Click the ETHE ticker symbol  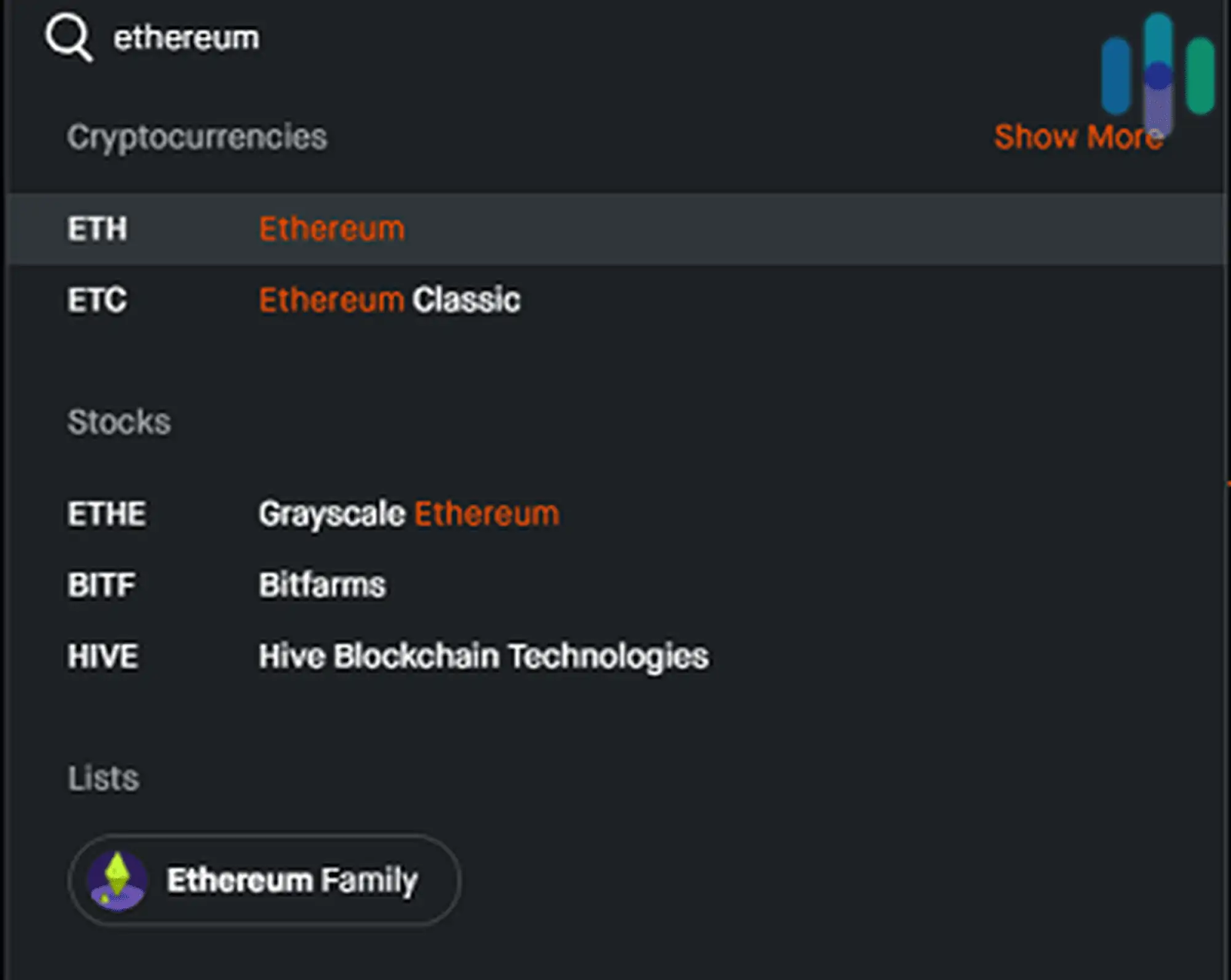click(x=107, y=514)
